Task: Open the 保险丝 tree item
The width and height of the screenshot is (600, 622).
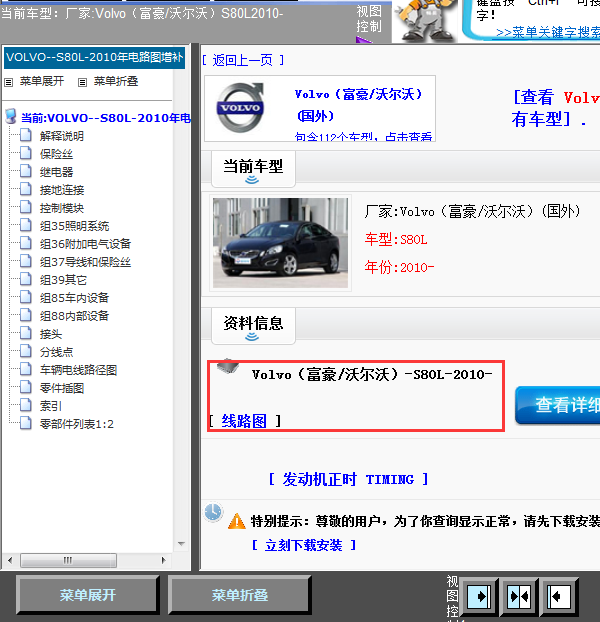Action: (56, 154)
